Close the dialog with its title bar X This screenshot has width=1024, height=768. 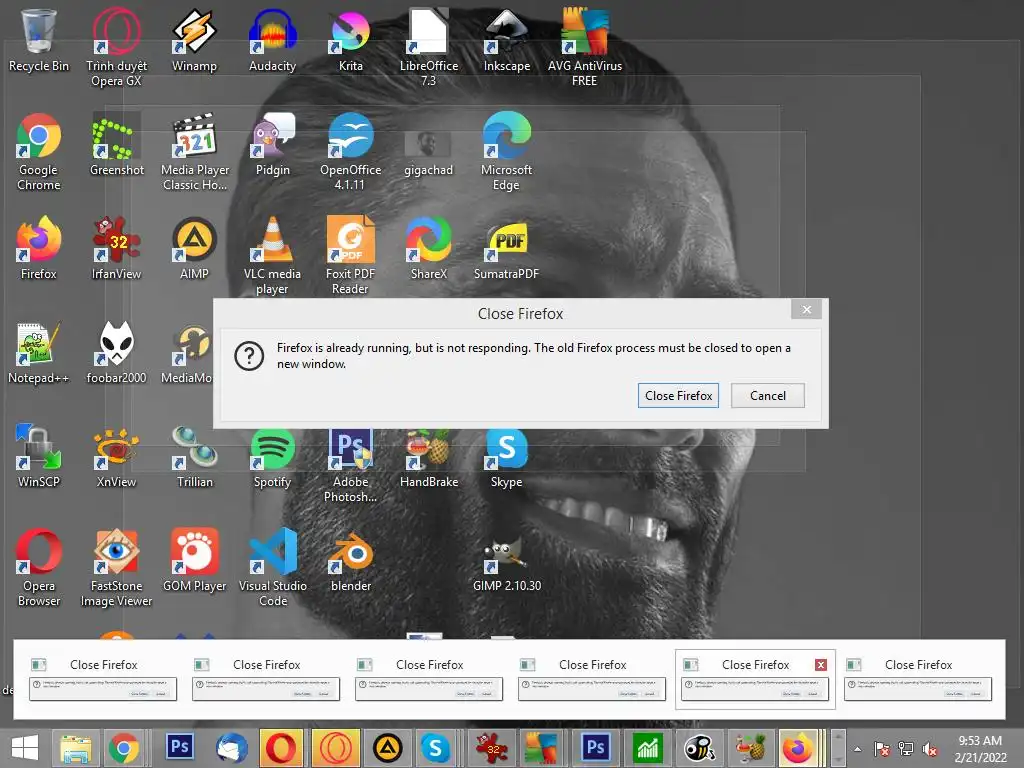807,310
